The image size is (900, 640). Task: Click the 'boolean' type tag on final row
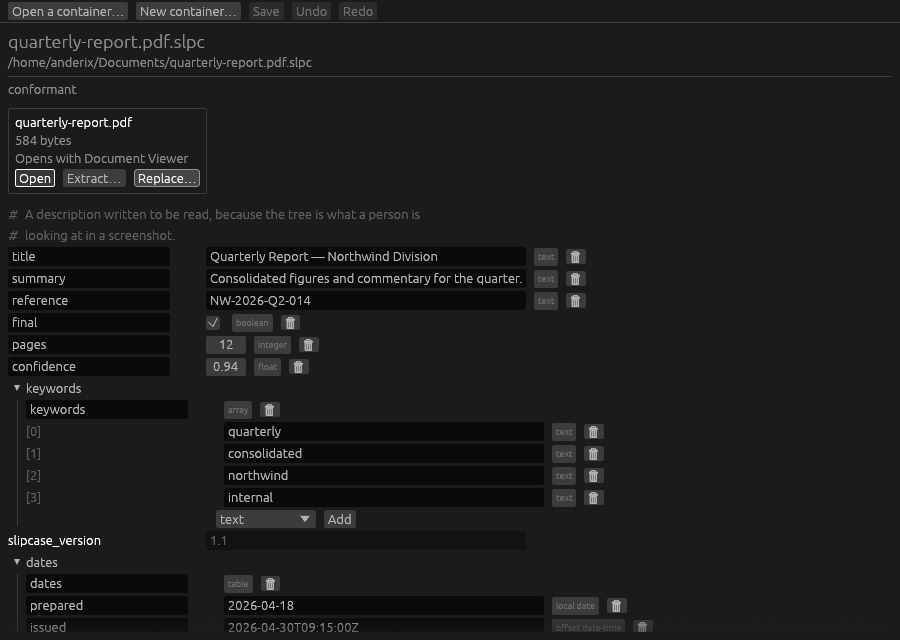click(x=252, y=323)
